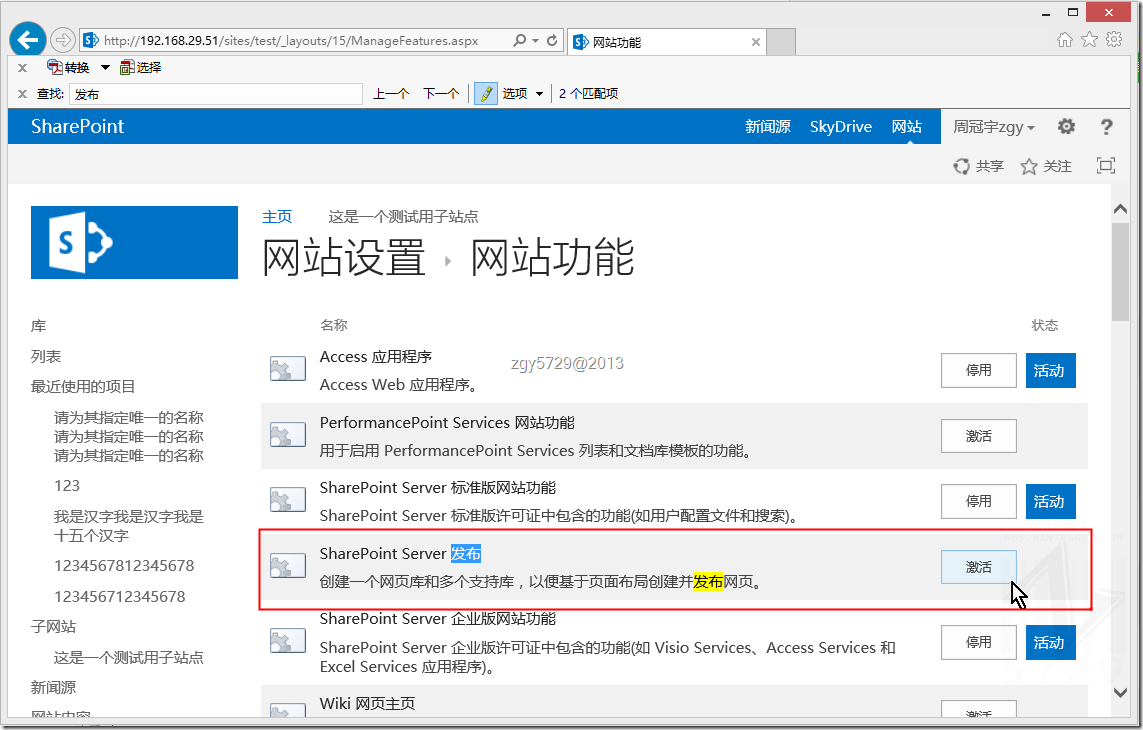
Task: Click the 选择 toolbar icon
Action: point(127,67)
